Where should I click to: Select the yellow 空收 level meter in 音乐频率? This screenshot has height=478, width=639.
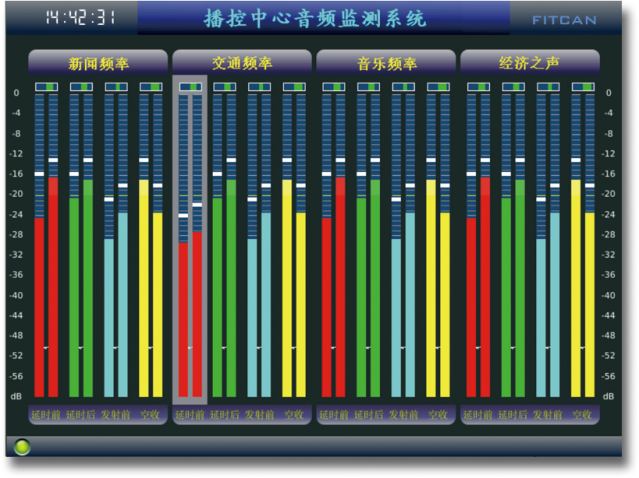[438, 246]
